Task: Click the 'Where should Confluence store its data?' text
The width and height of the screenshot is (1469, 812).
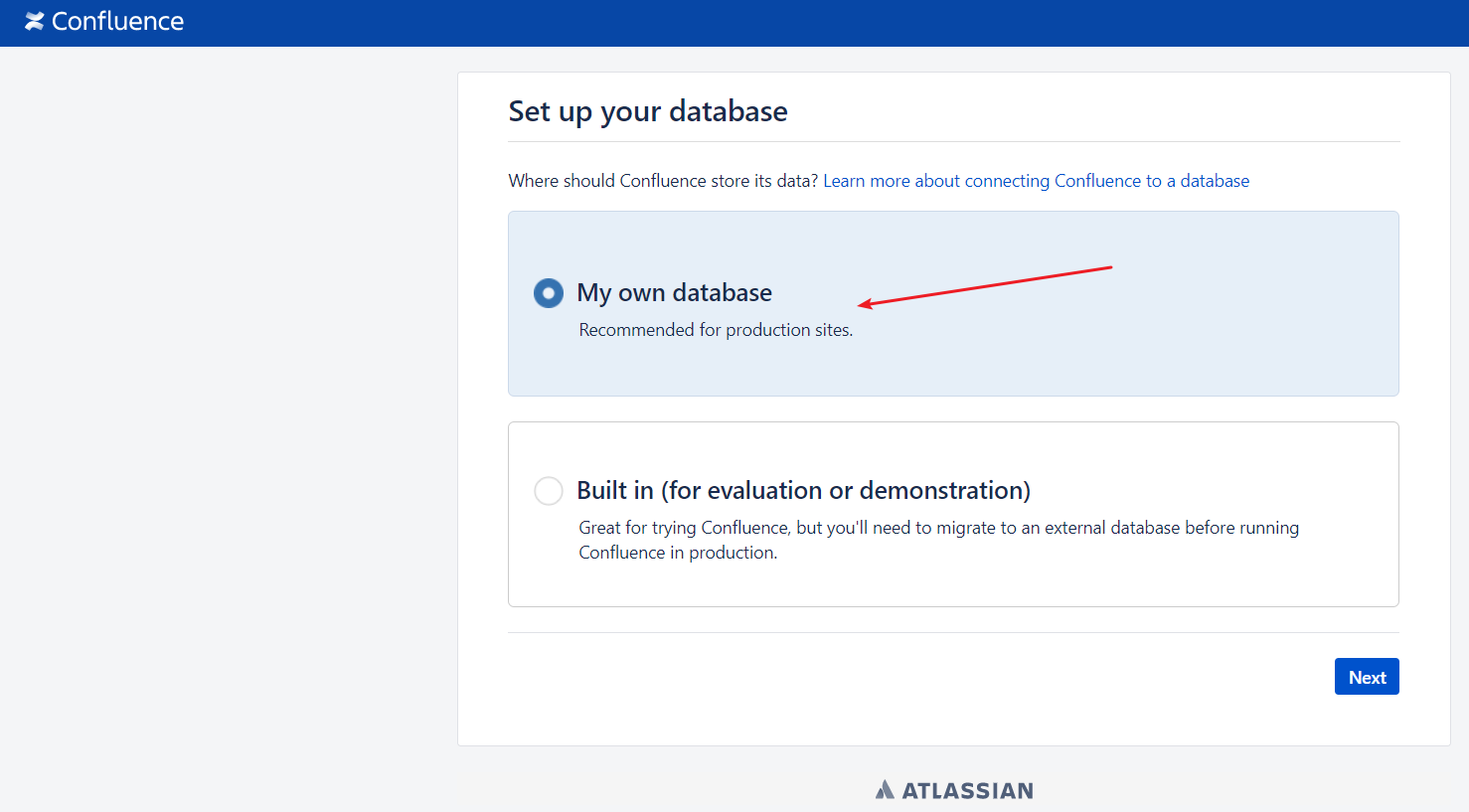Action: point(663,181)
